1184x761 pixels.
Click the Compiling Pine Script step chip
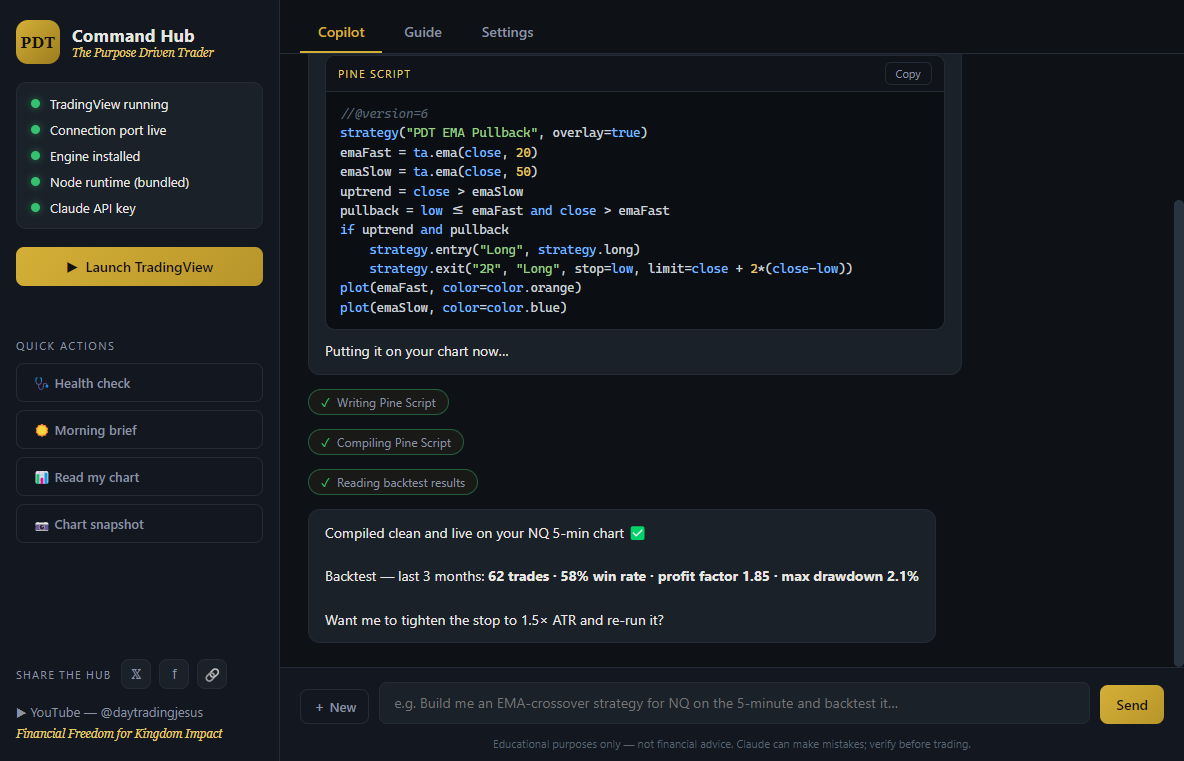[386, 442]
